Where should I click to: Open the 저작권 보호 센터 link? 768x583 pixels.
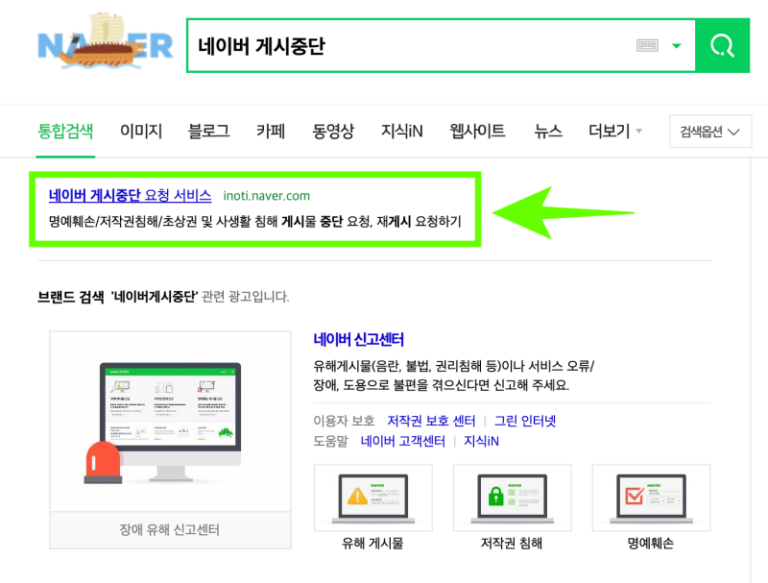431,421
